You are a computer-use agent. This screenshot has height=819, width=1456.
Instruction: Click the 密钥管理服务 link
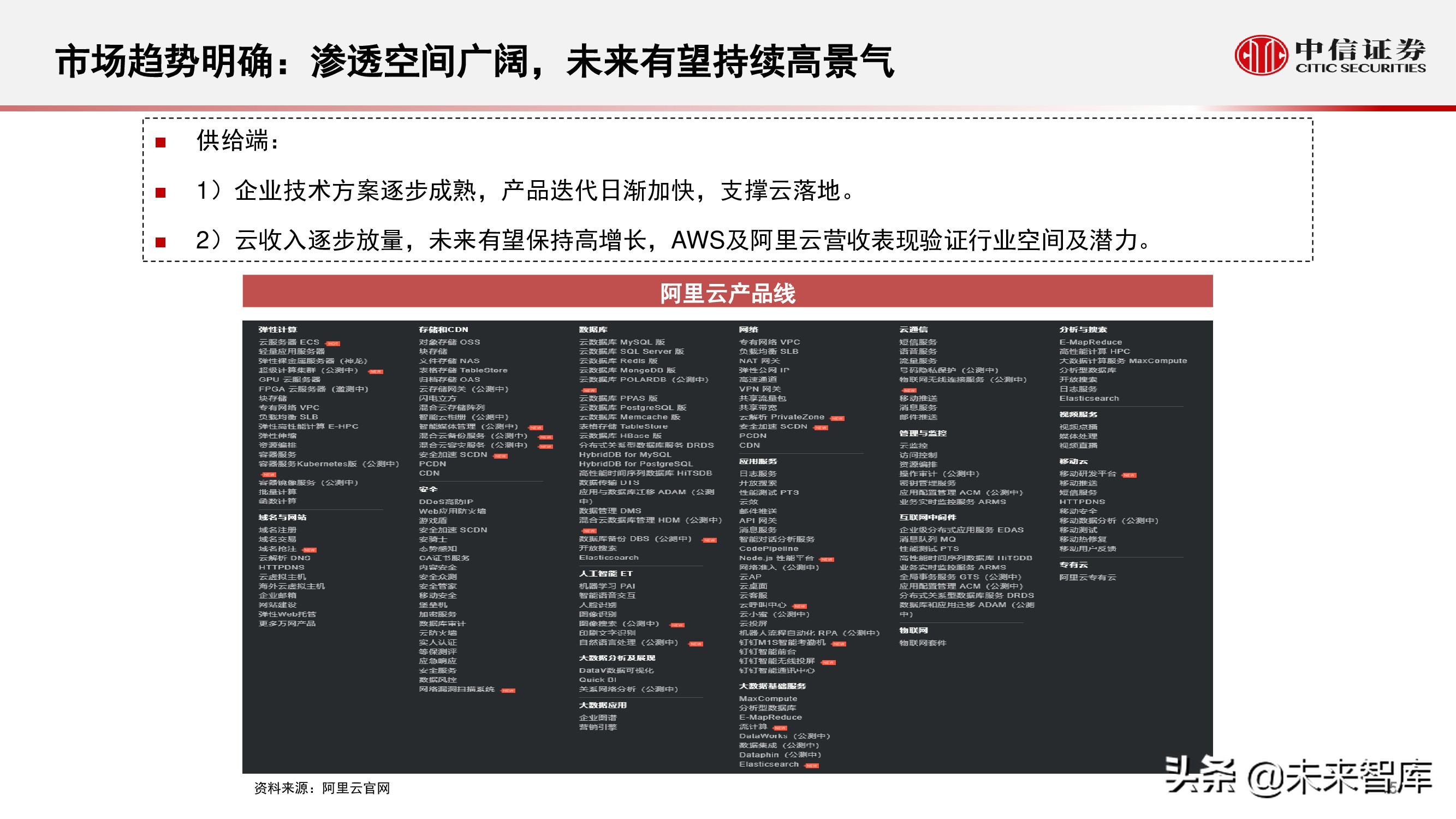pos(928,483)
